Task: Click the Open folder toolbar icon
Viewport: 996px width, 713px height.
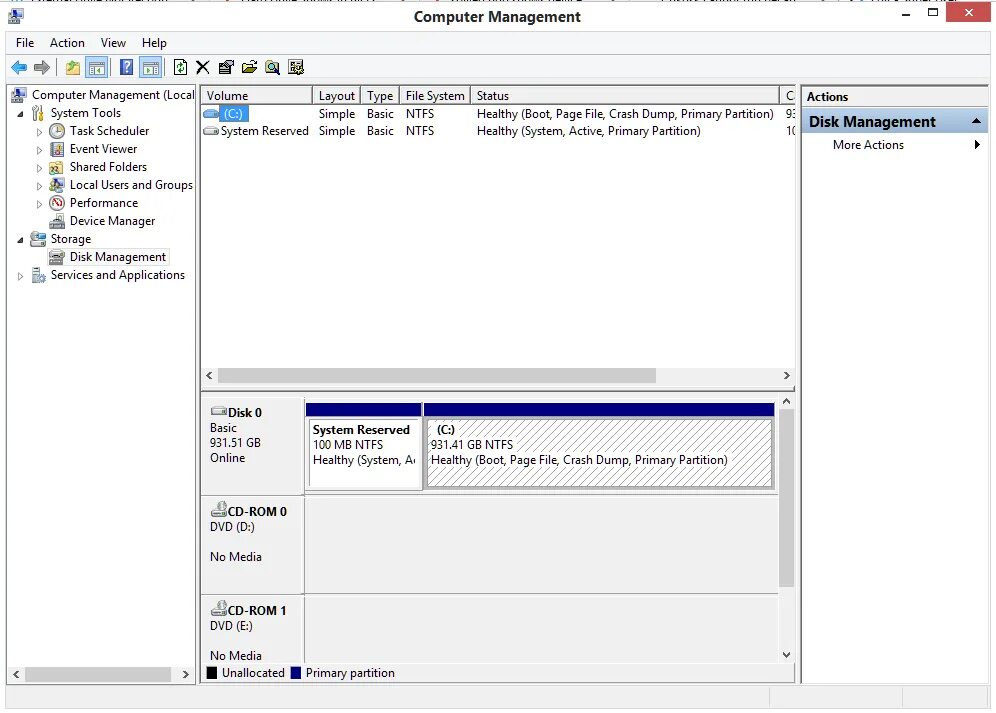Action: [x=250, y=67]
